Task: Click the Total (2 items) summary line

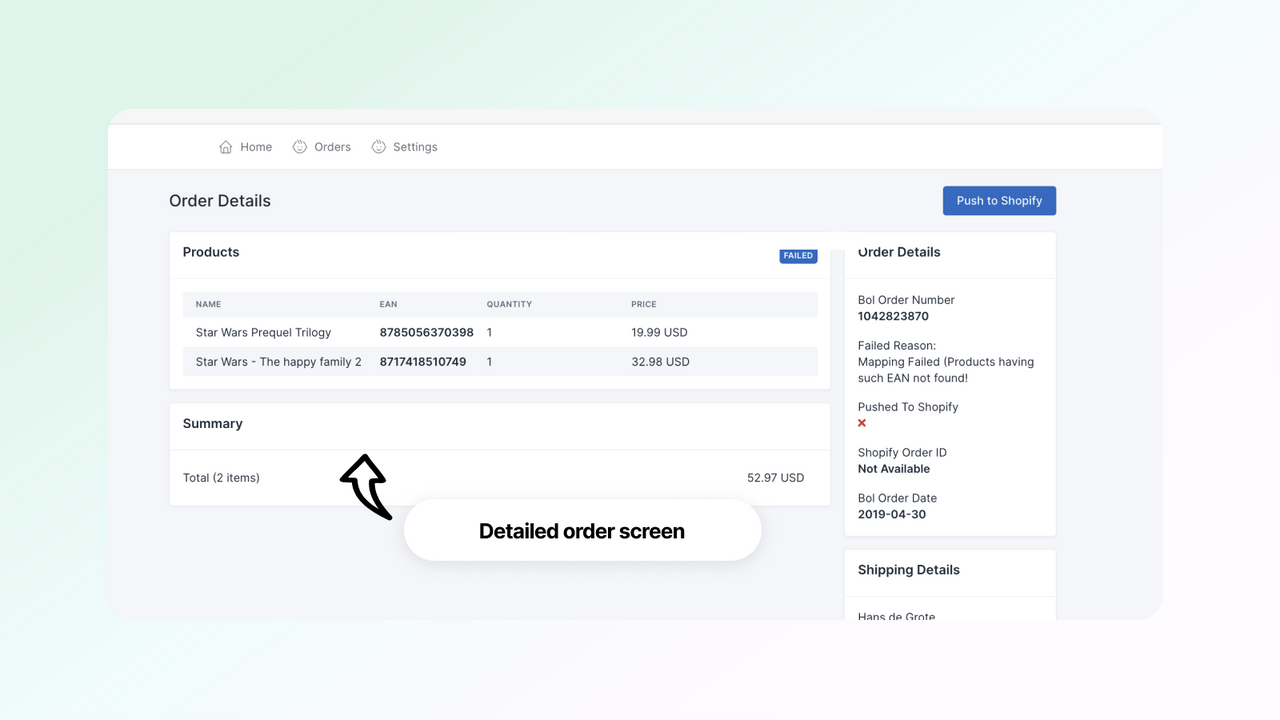Action: 221,478
